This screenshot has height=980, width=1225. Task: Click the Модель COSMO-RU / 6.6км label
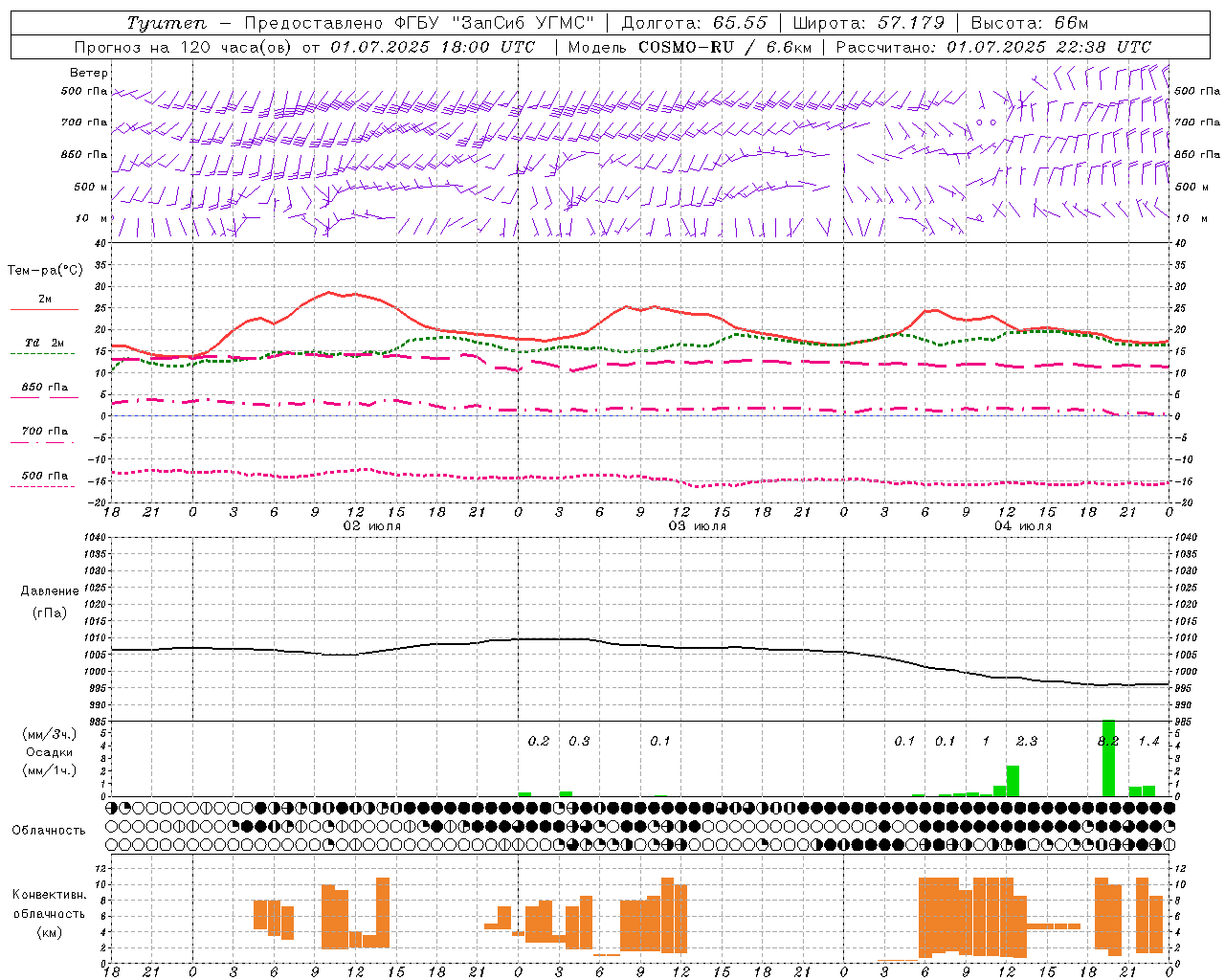pyautogui.click(x=690, y=47)
